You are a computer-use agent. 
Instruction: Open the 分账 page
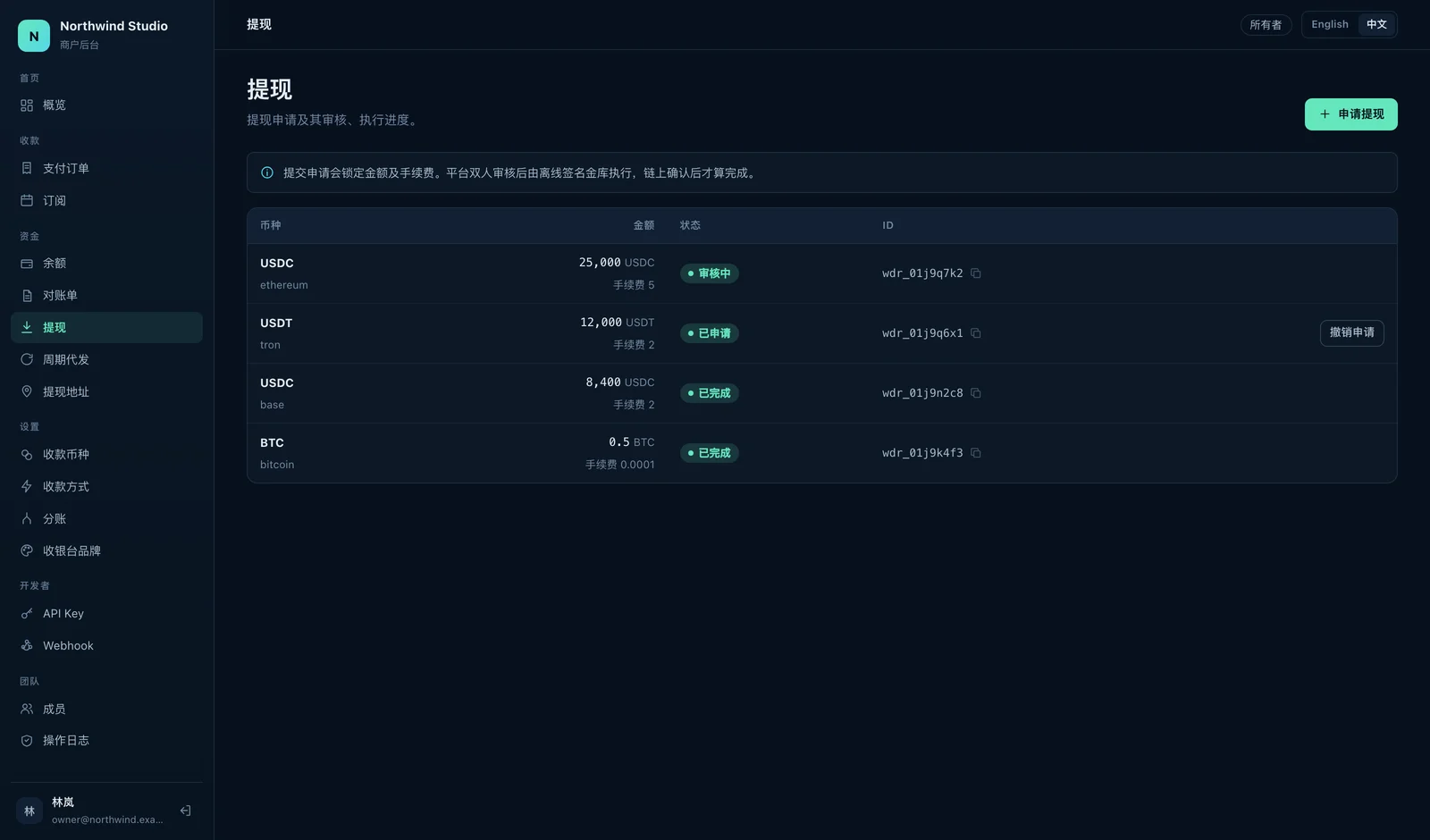click(106, 518)
